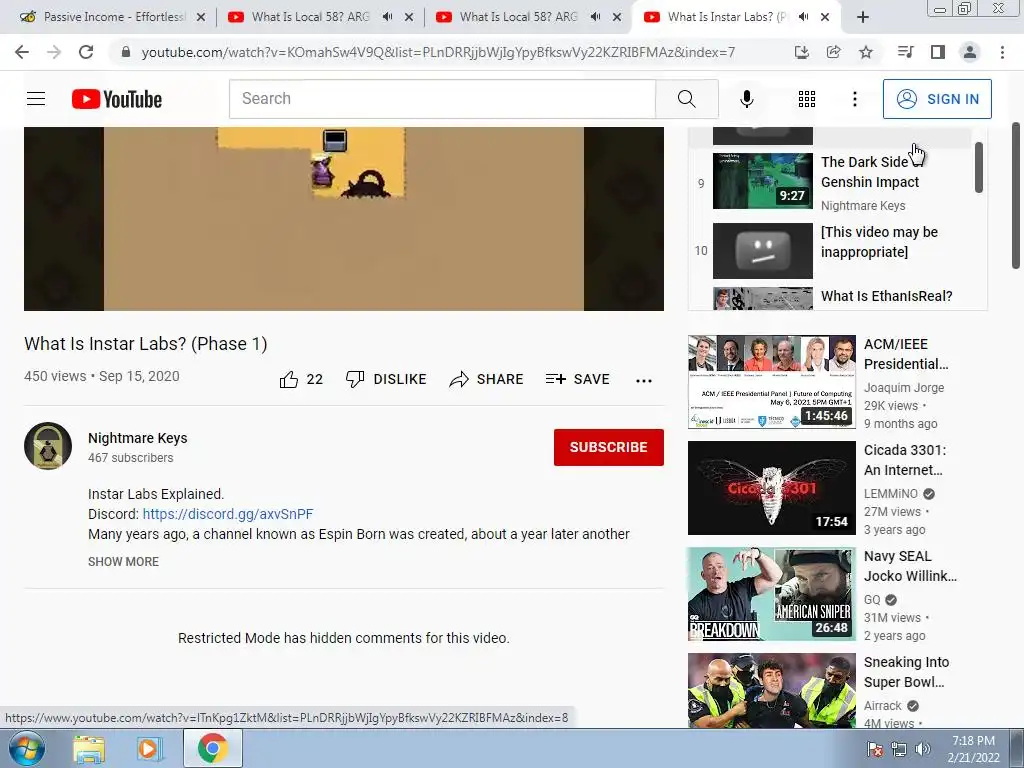
Task: Open the YouTube apps grid
Action: tap(807, 99)
